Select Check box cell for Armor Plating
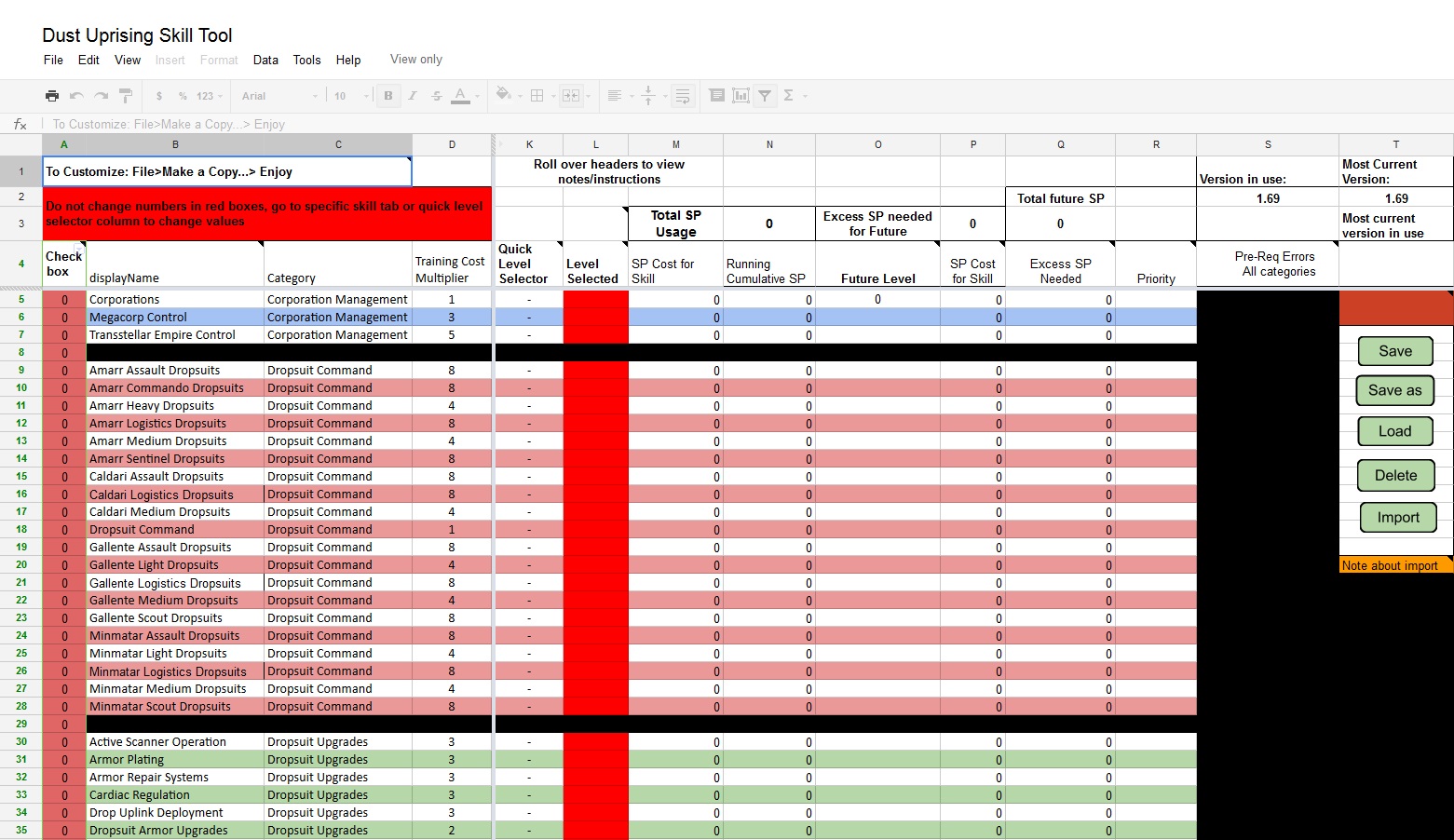 coord(64,759)
